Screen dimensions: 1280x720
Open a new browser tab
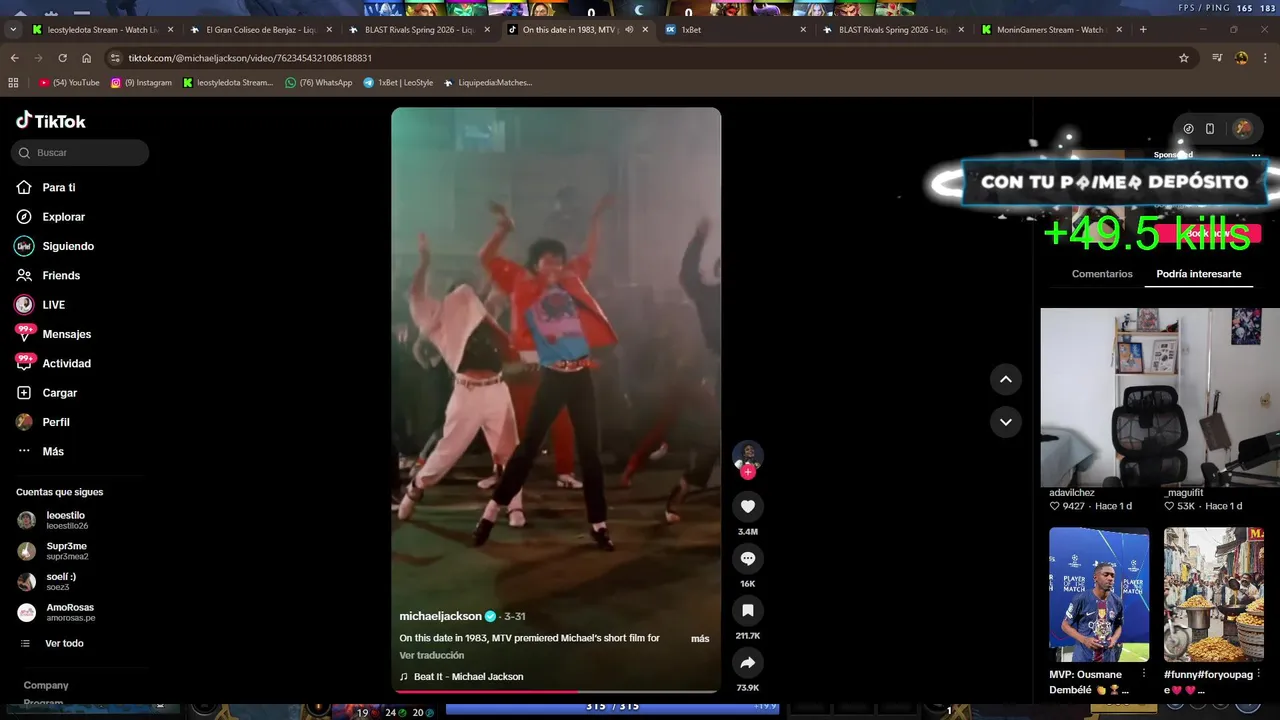tap(1143, 30)
